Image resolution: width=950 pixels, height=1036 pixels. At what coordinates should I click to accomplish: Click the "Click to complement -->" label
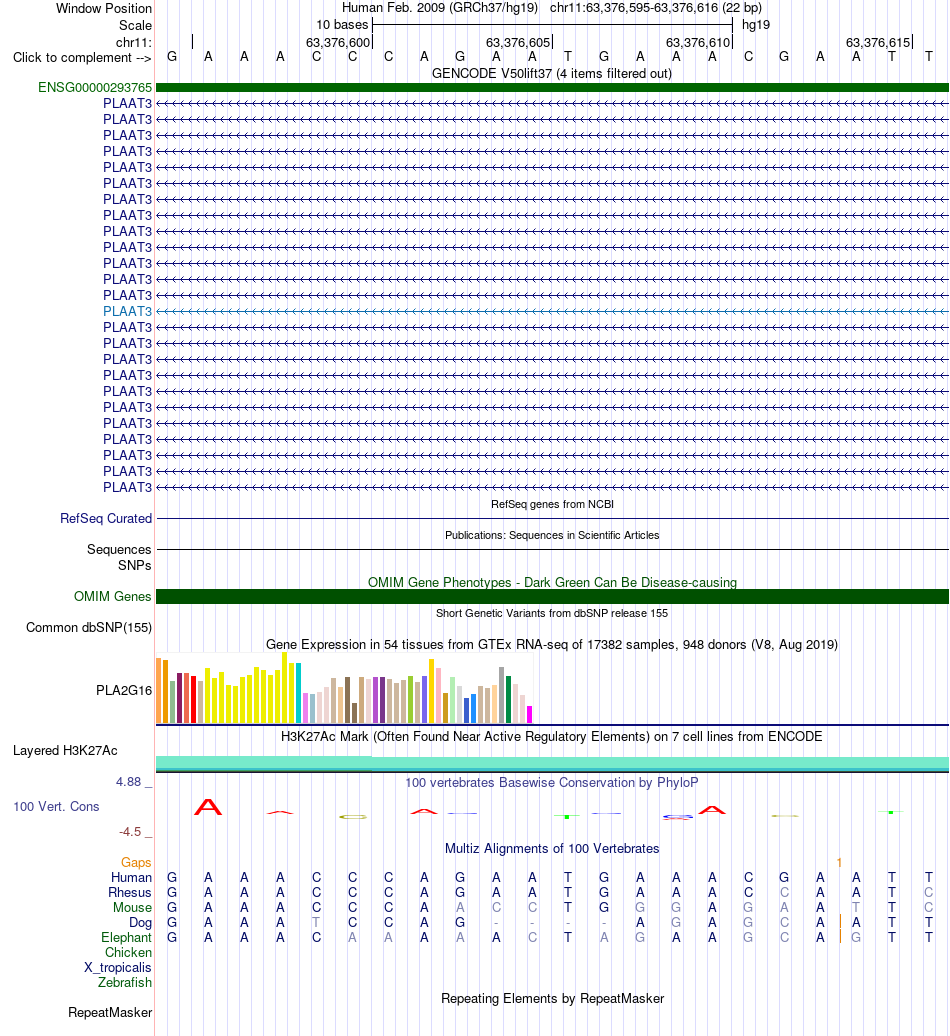pos(83,57)
